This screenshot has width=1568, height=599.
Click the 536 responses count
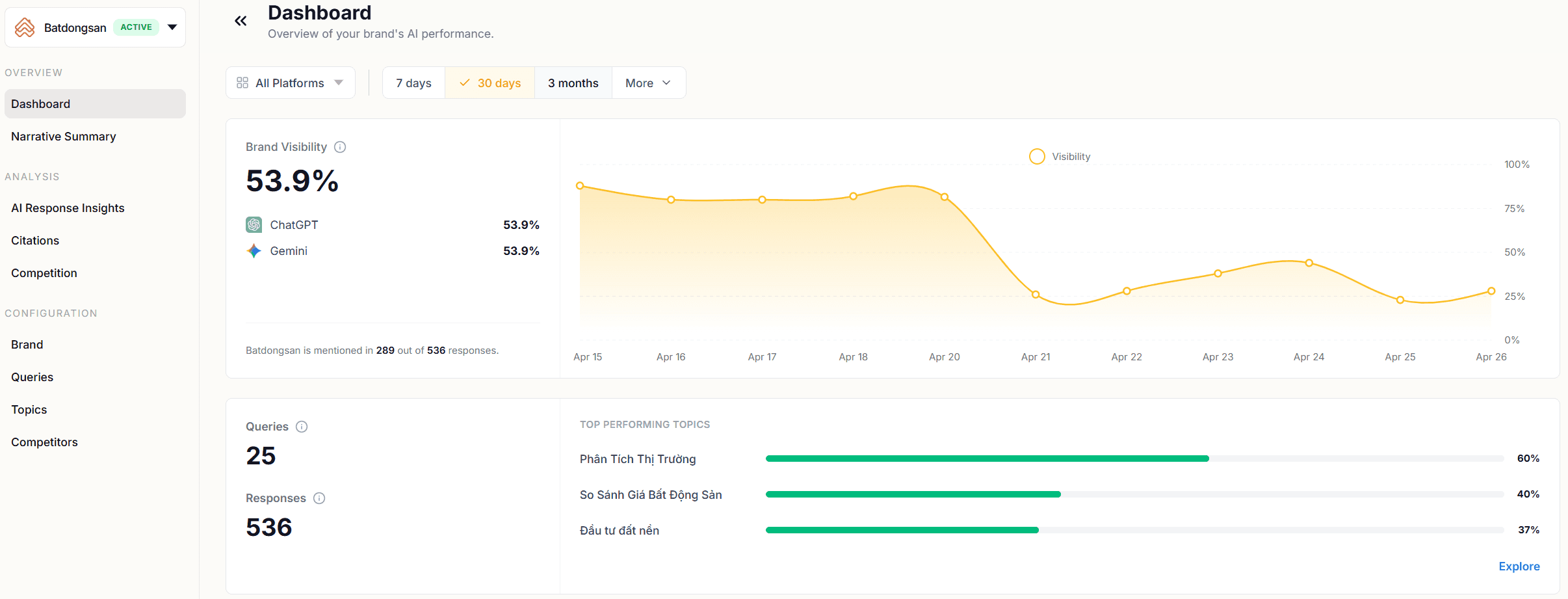(x=269, y=527)
